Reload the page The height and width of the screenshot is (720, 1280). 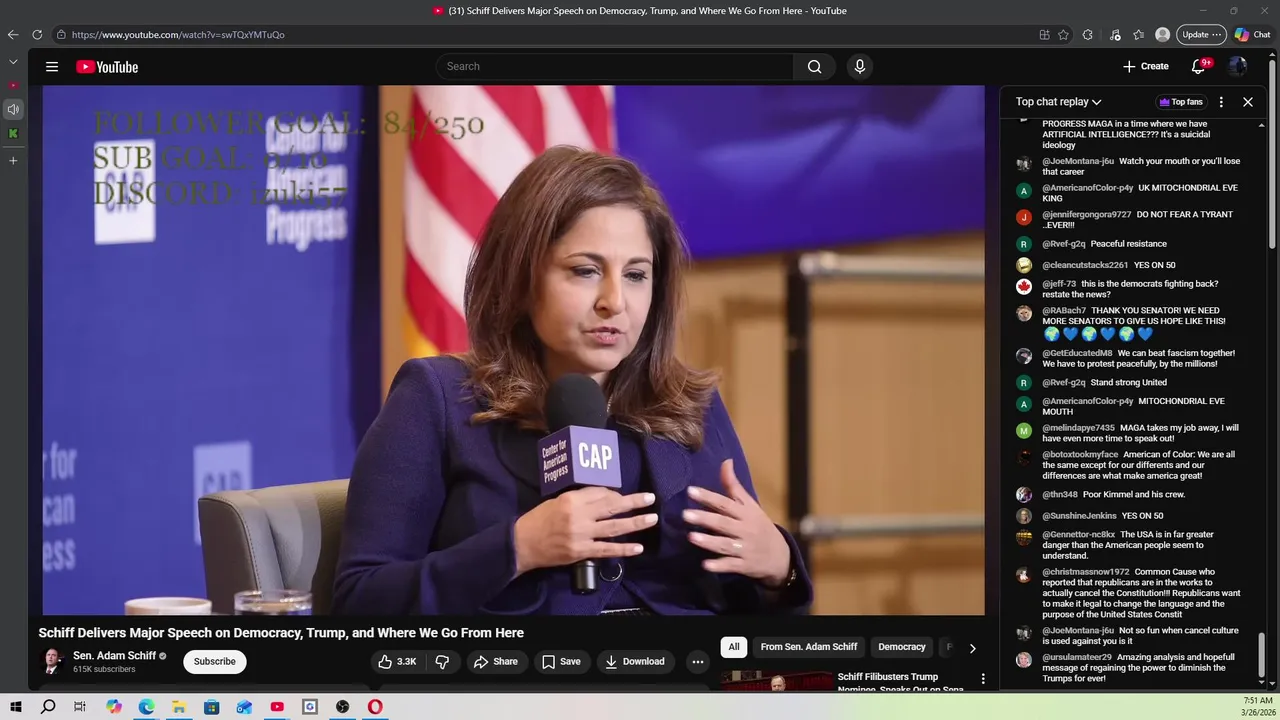pos(37,35)
